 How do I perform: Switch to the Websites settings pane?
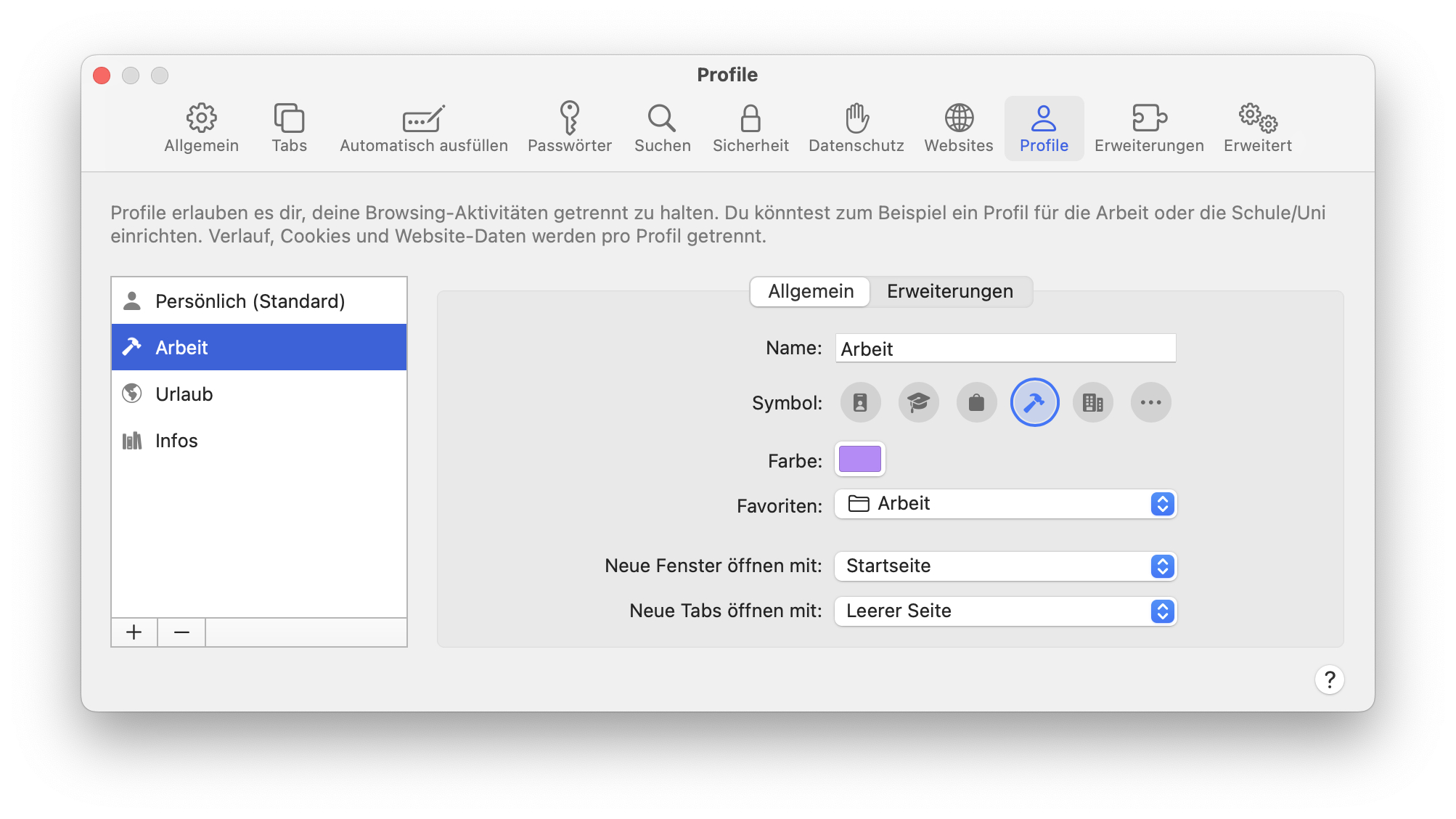click(958, 127)
